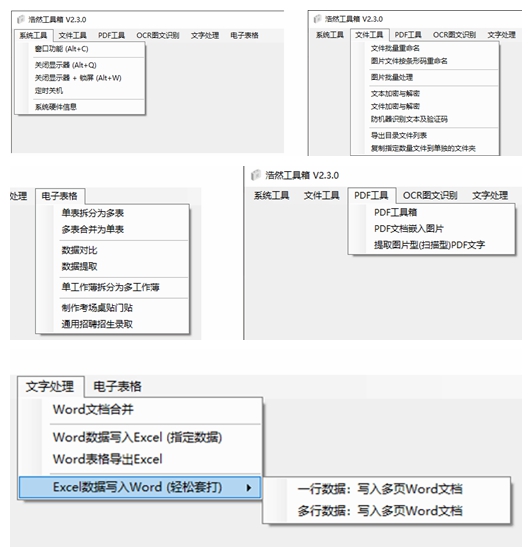Open 定时关机 from the system tools menu

[49, 91]
